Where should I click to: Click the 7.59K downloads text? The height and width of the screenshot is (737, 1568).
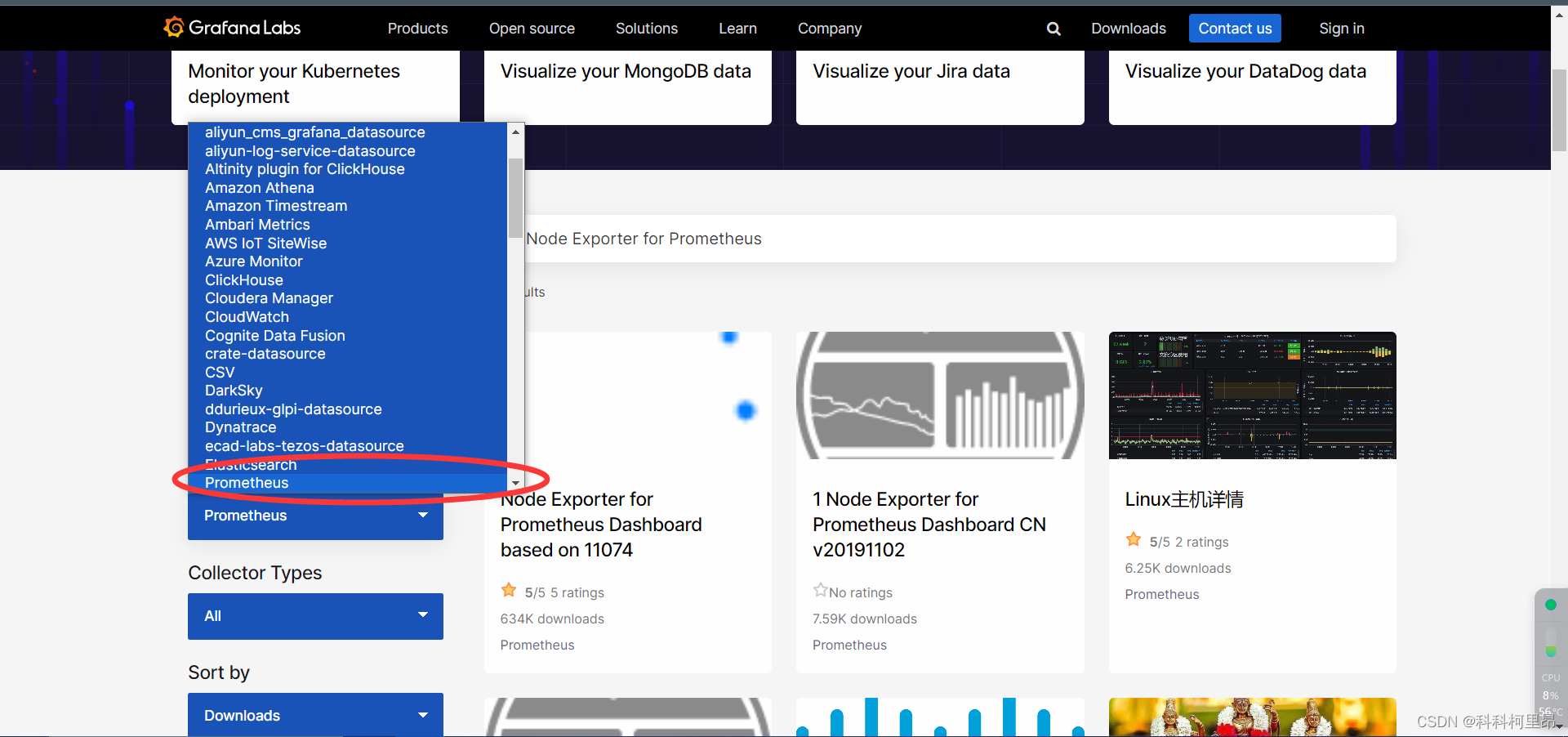(864, 619)
